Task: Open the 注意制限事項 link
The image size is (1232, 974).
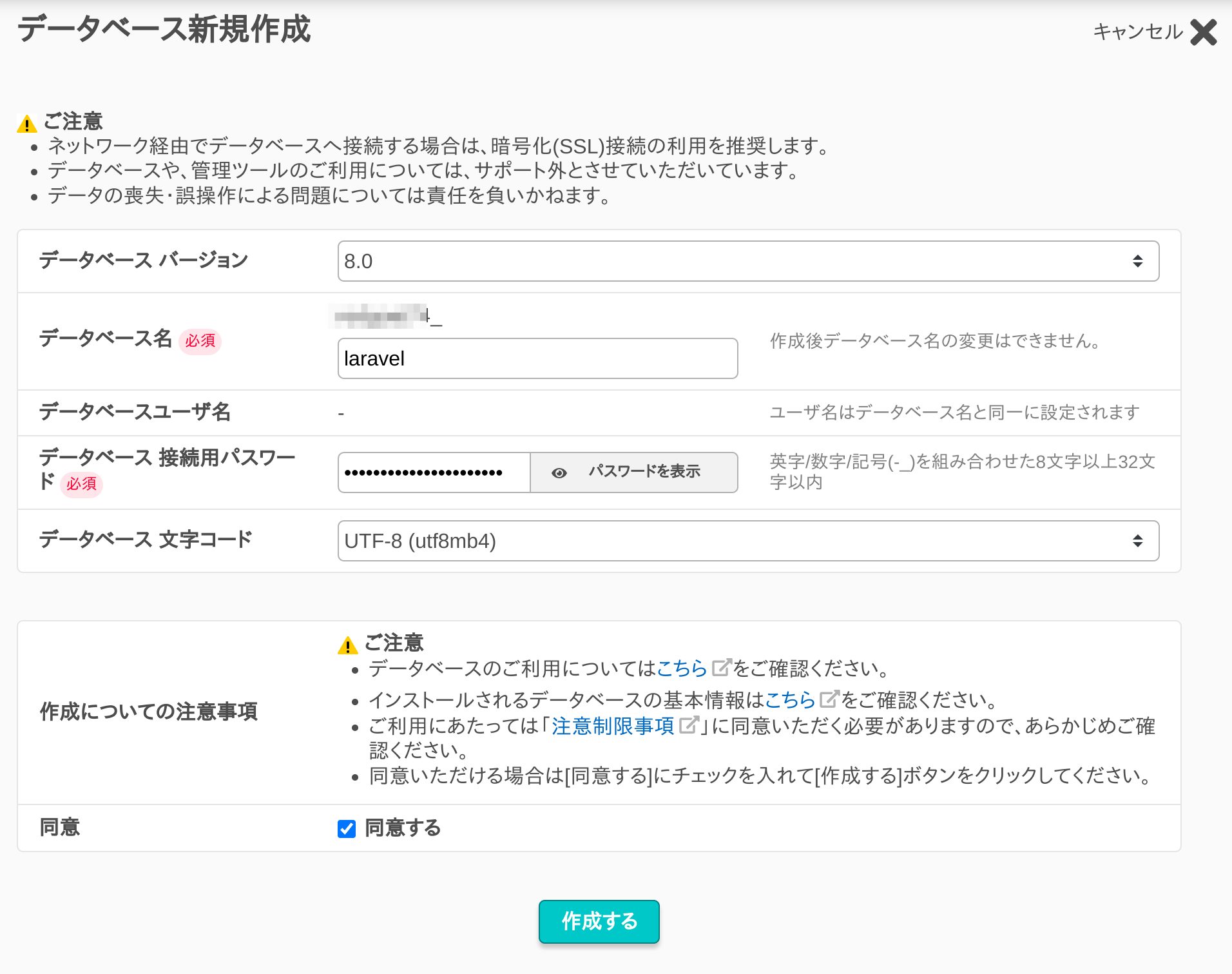Action: pyautogui.click(x=613, y=726)
